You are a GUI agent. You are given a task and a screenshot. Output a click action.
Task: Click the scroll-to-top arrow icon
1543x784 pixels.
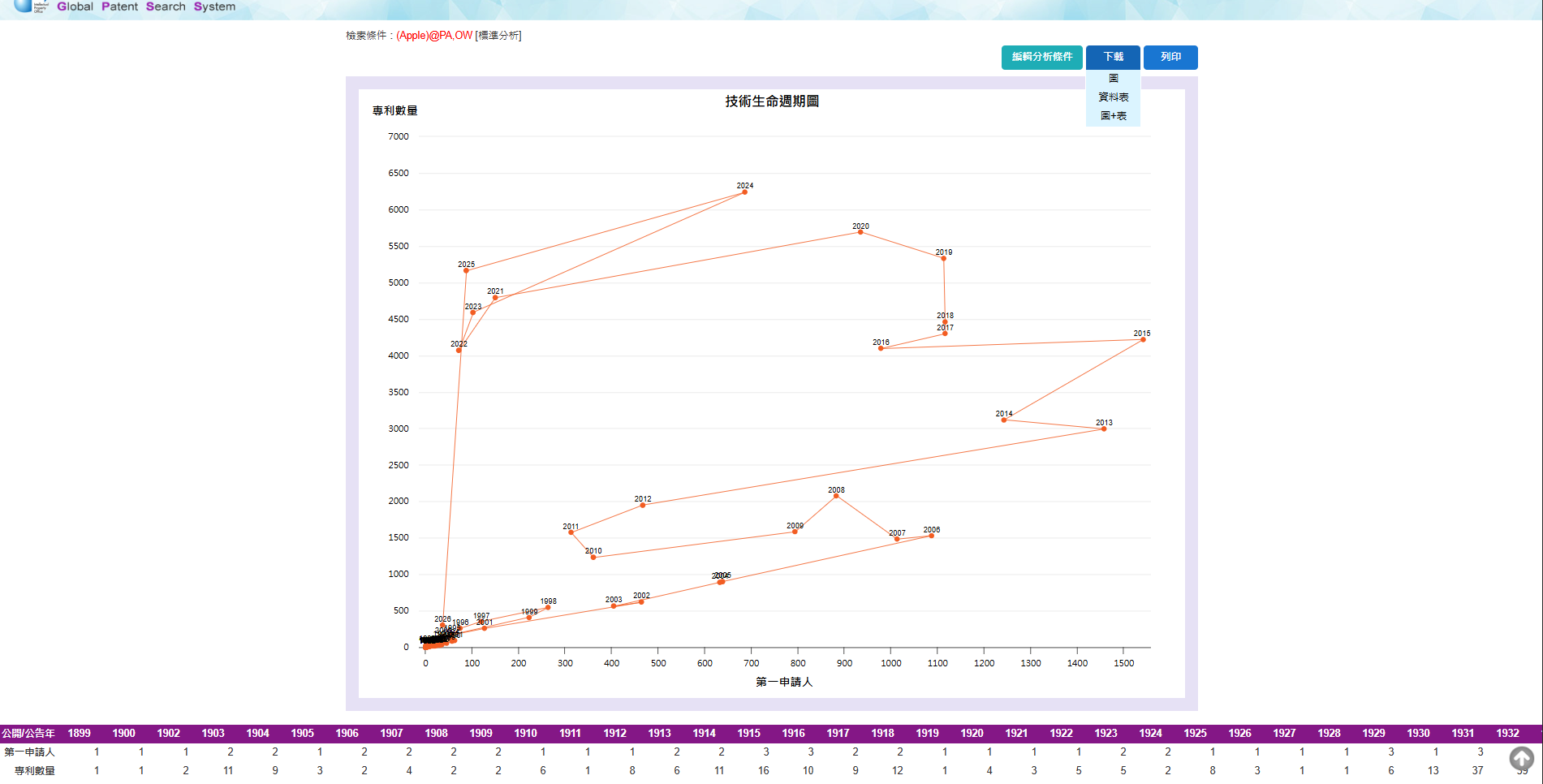[1521, 759]
